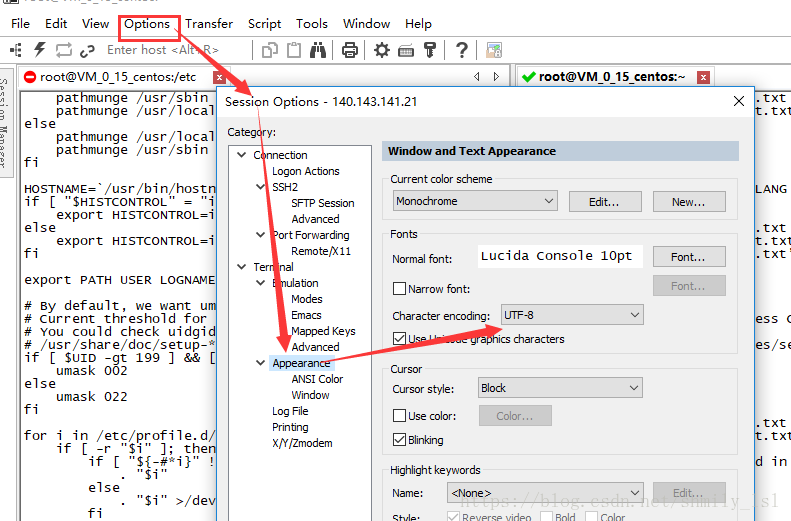Close the root@VM_0_15_centos:/etc tab

pos(219,77)
